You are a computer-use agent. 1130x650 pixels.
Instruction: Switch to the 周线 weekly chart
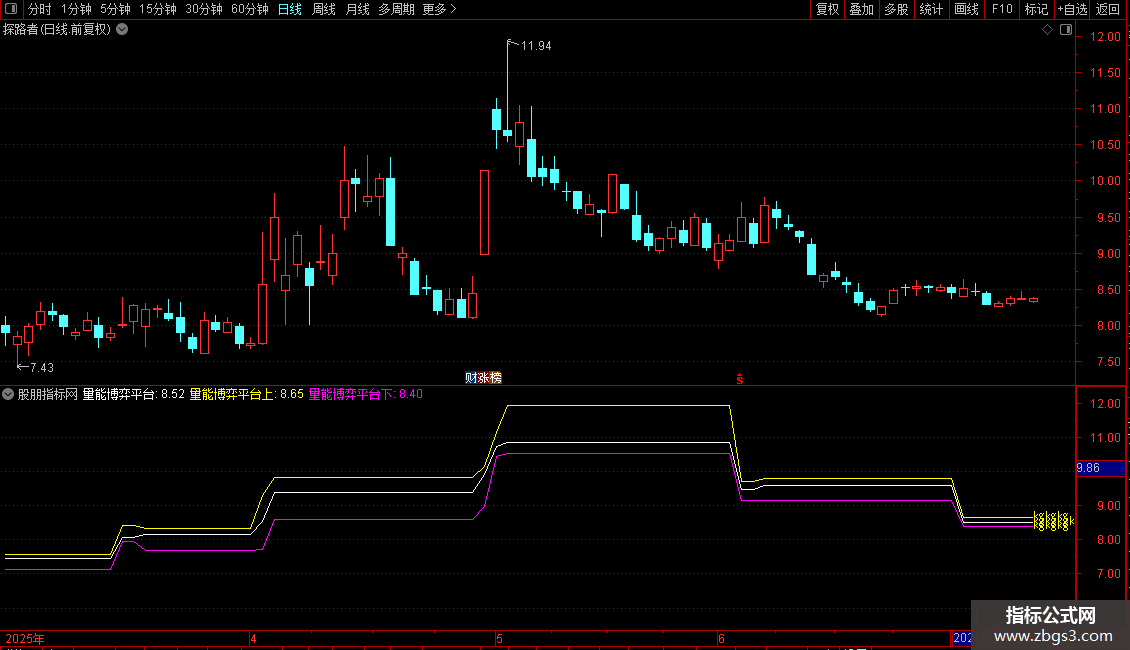click(324, 9)
